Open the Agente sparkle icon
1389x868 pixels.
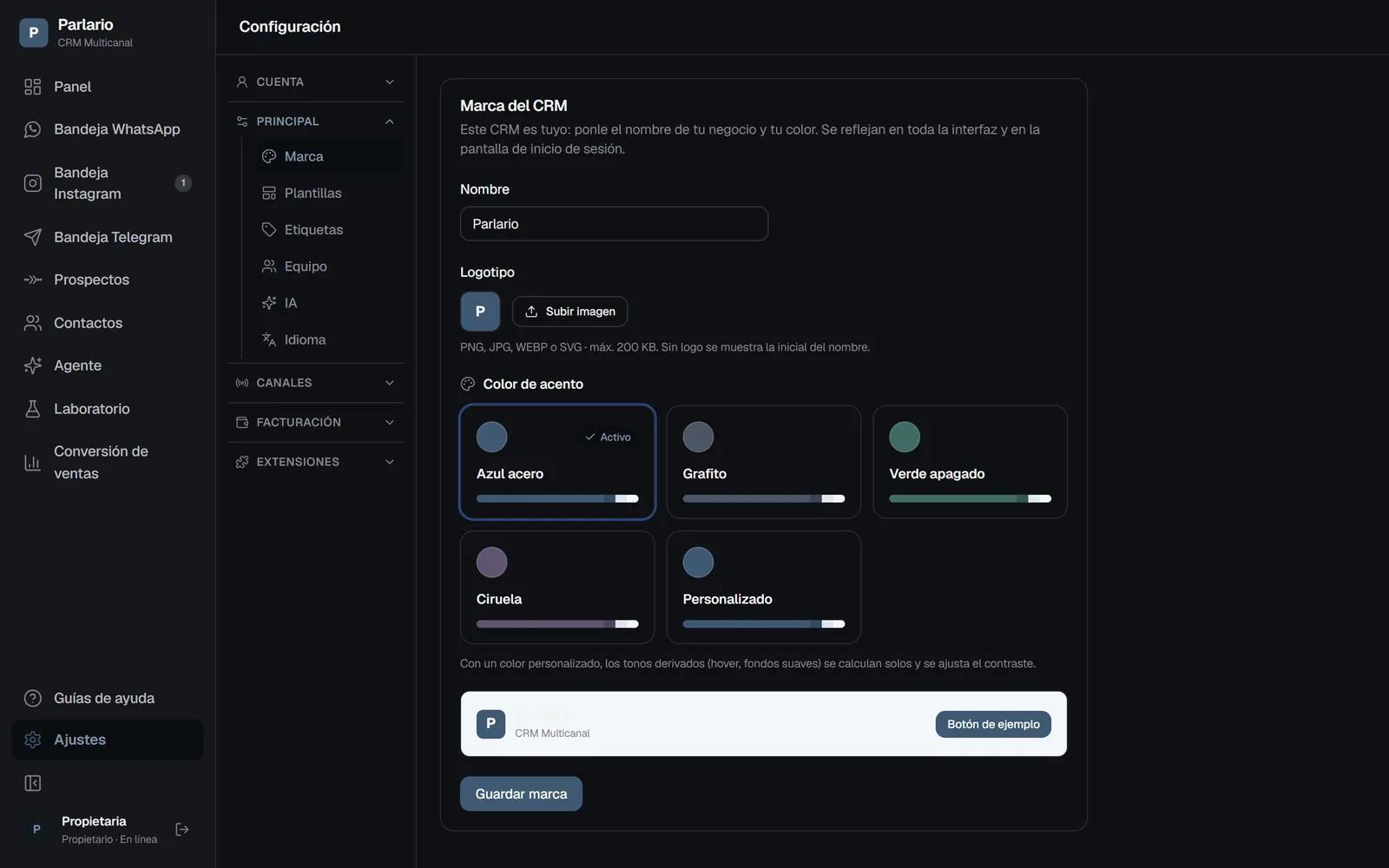pos(33,365)
